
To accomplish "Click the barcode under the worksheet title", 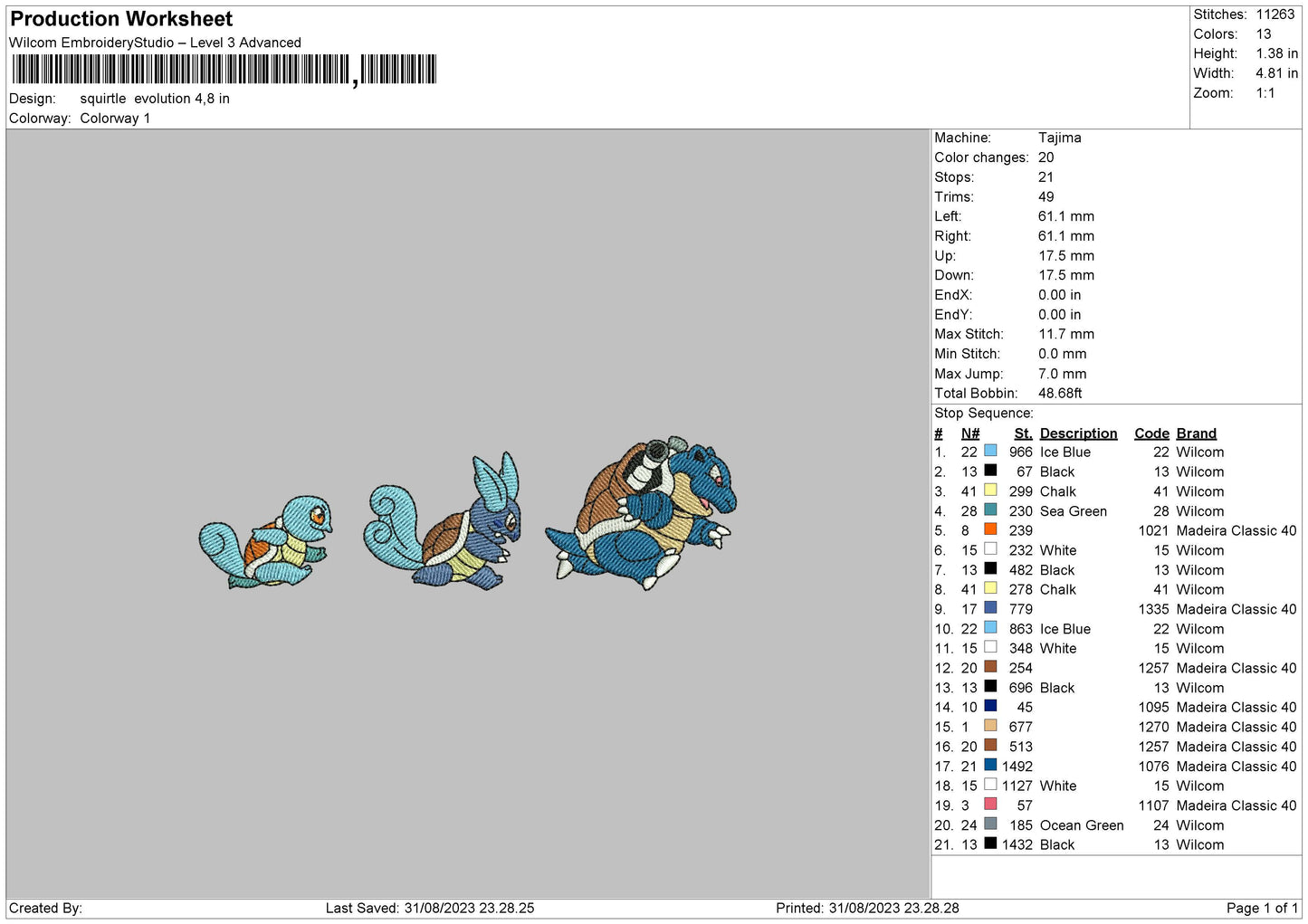I will 224,70.
